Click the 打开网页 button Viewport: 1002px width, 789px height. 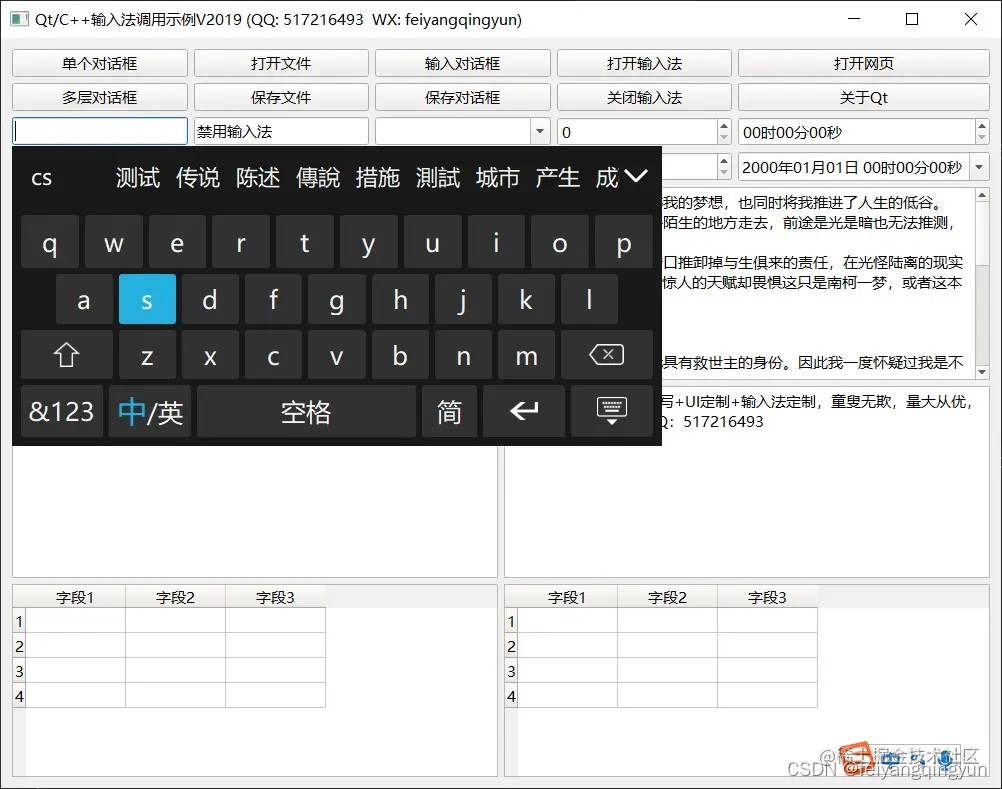coord(864,63)
